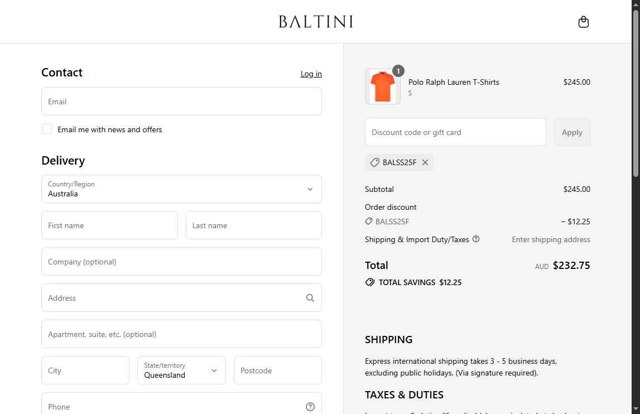This screenshot has width=640, height=414.
Task: Click the Apply discount button
Action: point(572,132)
